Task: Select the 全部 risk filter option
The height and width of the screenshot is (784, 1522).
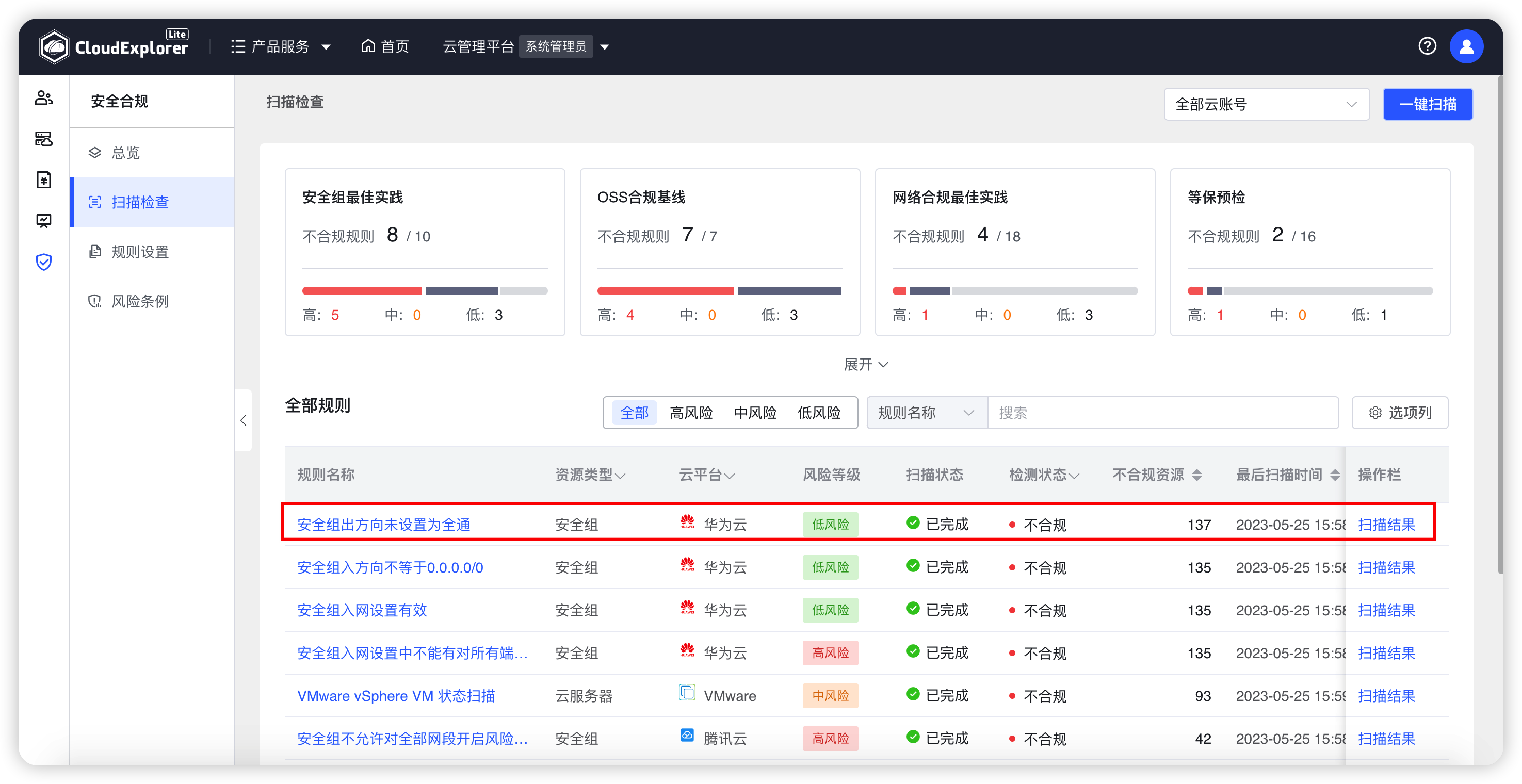Action: [634, 413]
